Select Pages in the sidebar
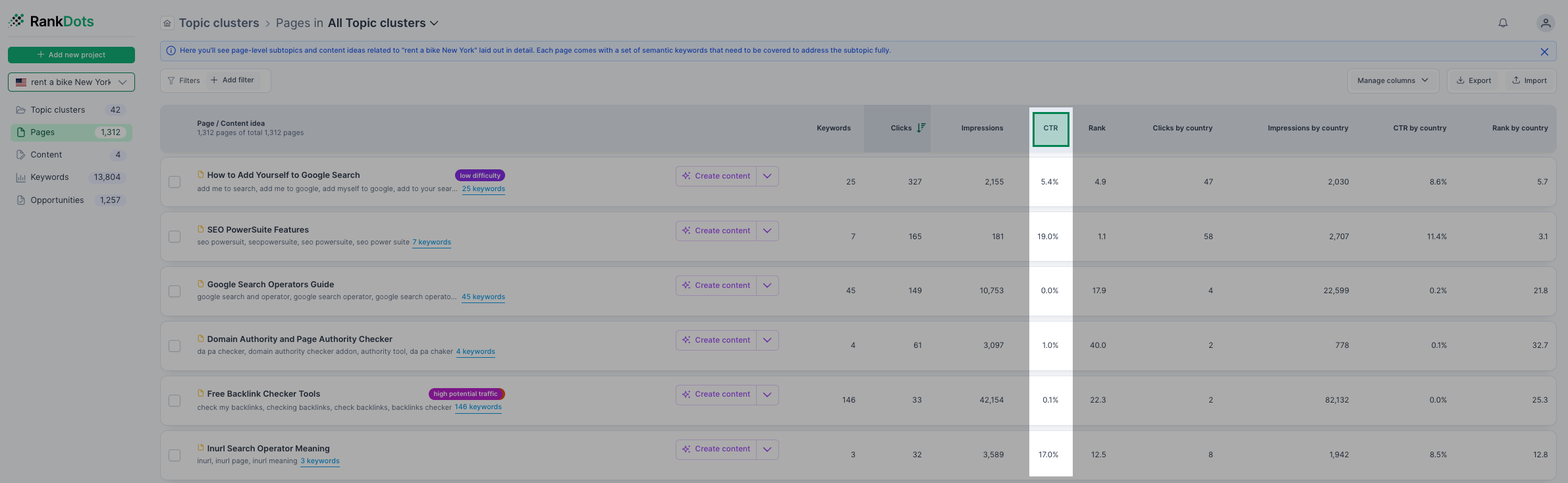This screenshot has width=1568, height=483. point(71,132)
